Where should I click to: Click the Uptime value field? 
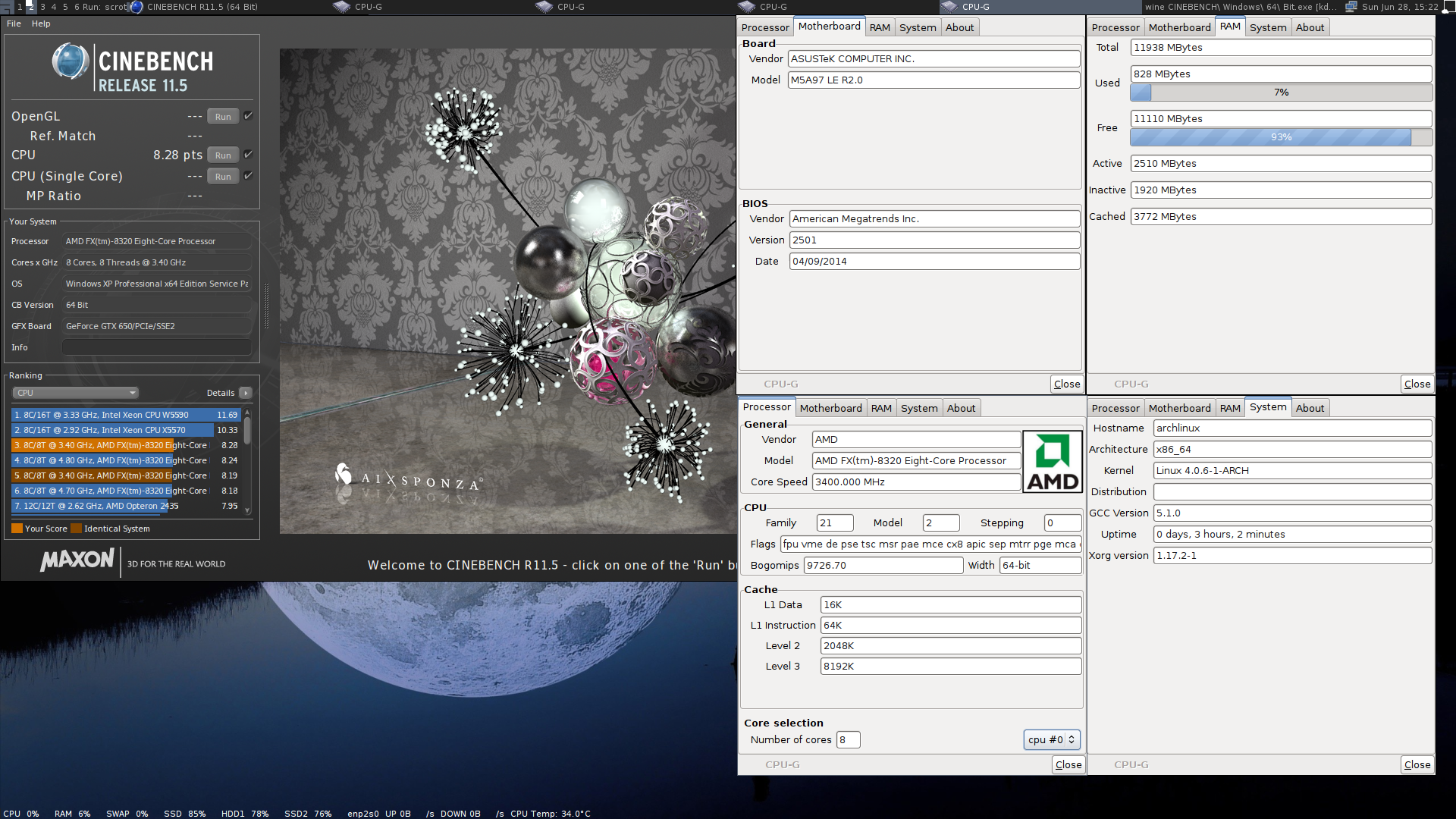tap(1292, 534)
